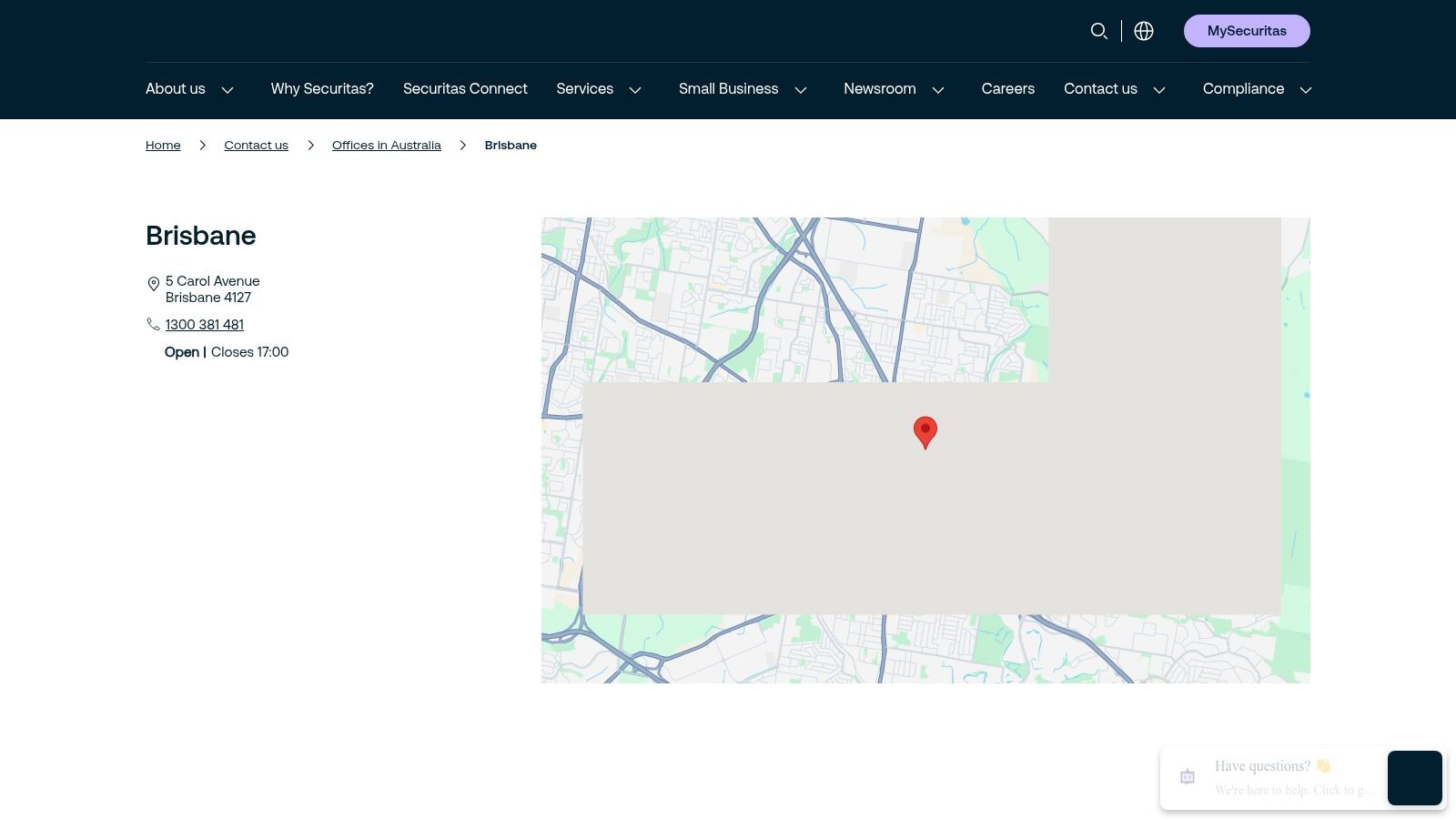Follow the Home breadcrumb link
The height and width of the screenshot is (819, 1456).
tap(163, 146)
